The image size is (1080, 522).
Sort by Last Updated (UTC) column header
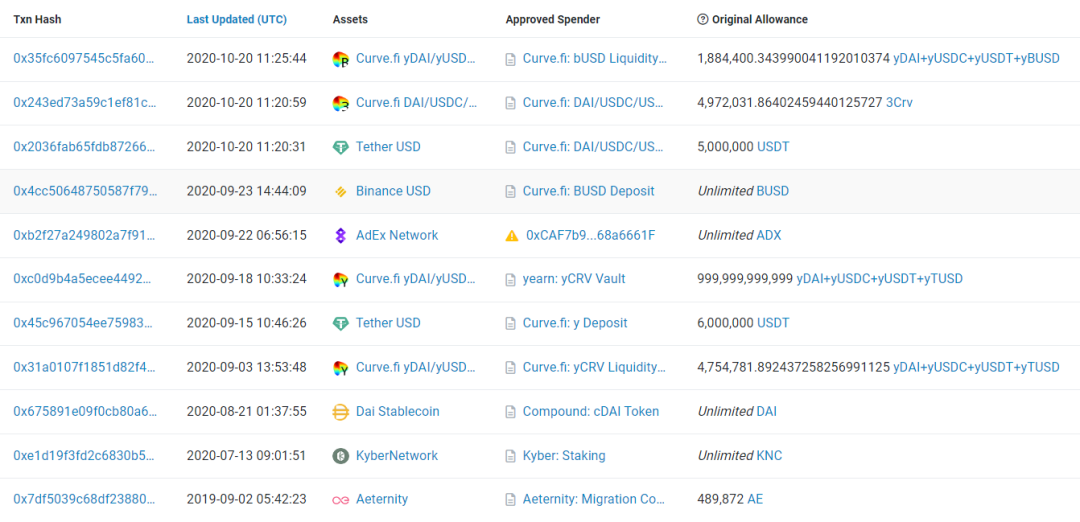coord(237,19)
